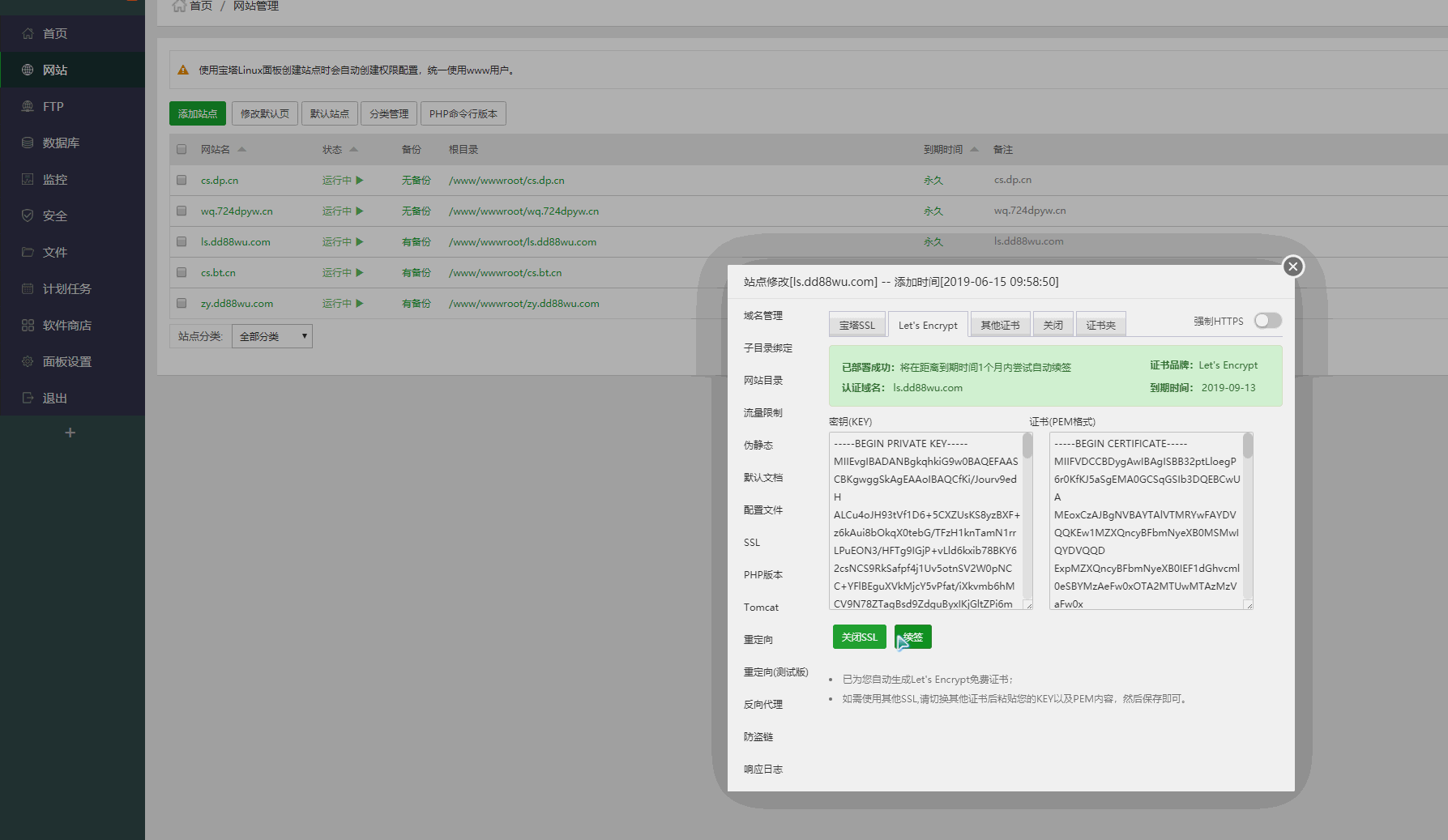Open PHP版本 in dialog menu
Screen dimensions: 1448x840
[x=763, y=574]
